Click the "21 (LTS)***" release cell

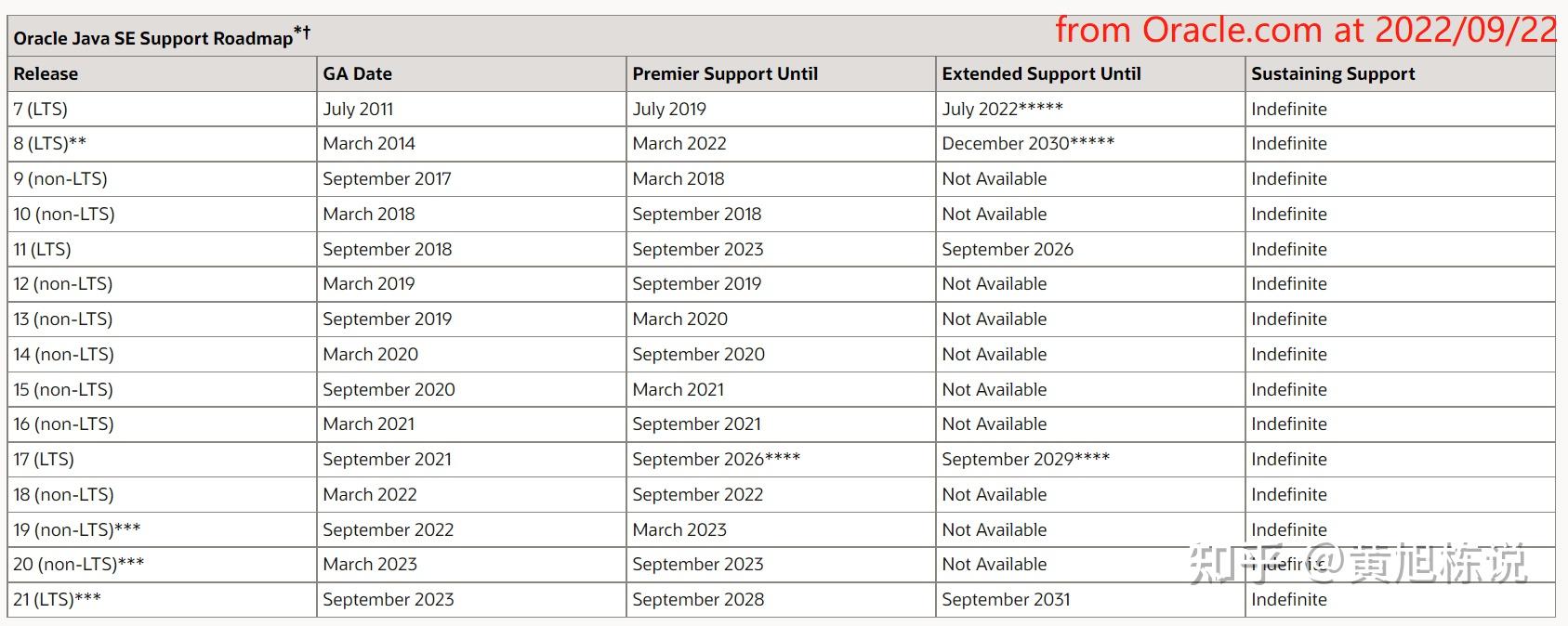[x=57, y=599]
